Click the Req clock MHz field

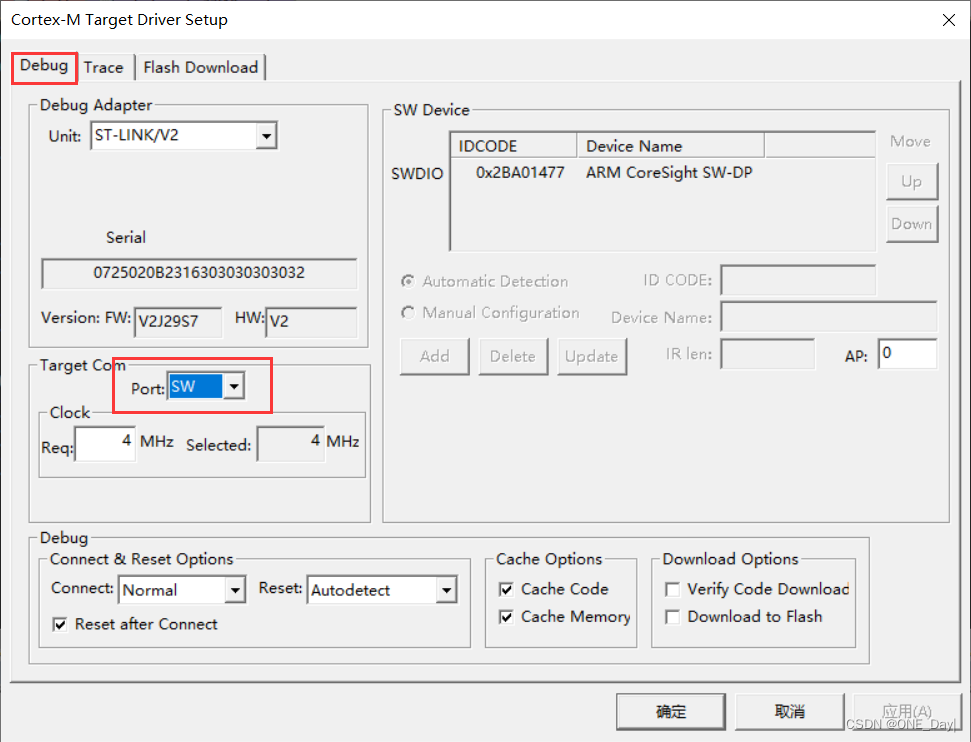click(105, 443)
